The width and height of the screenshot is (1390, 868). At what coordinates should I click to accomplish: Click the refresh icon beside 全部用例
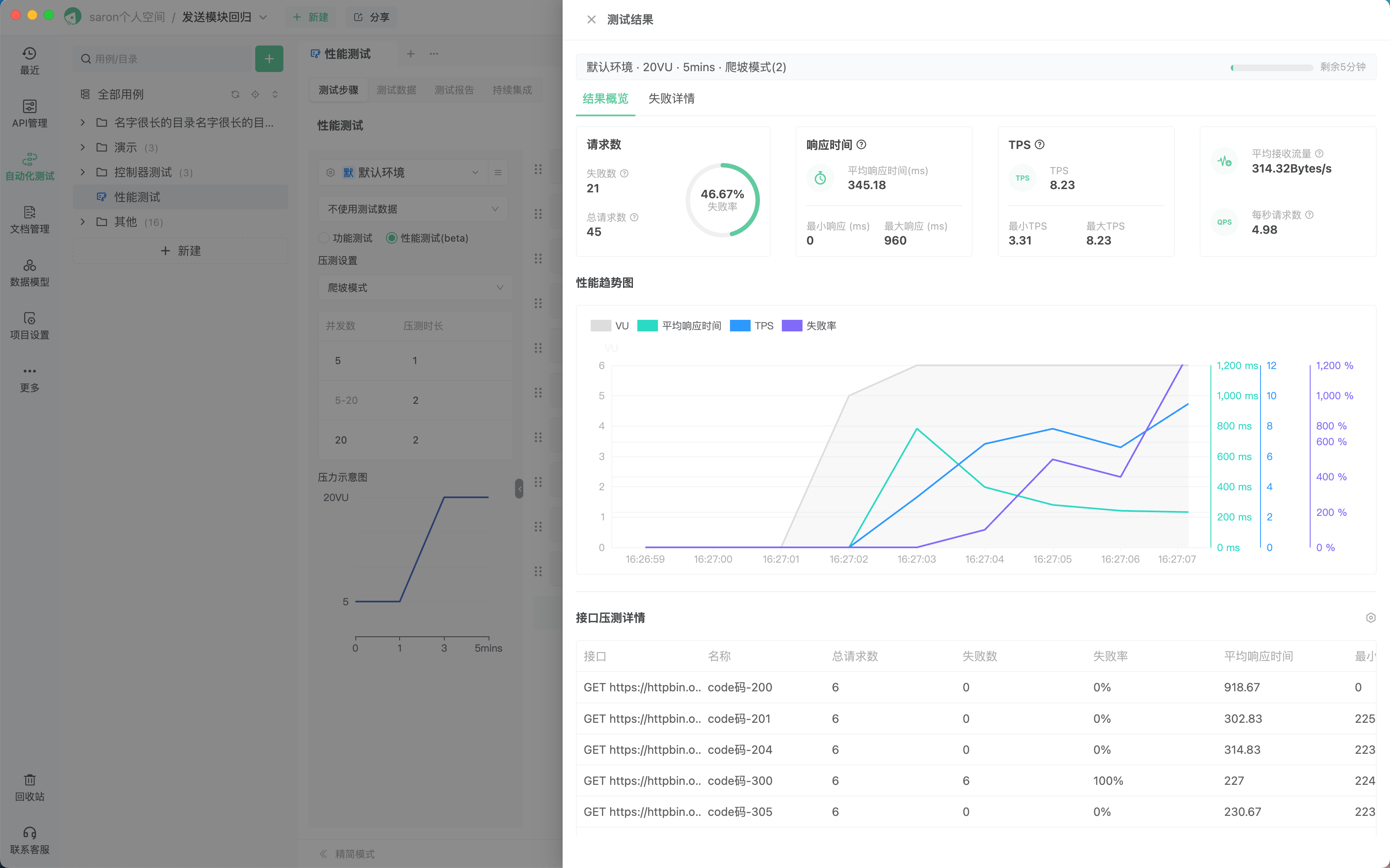pyautogui.click(x=235, y=94)
